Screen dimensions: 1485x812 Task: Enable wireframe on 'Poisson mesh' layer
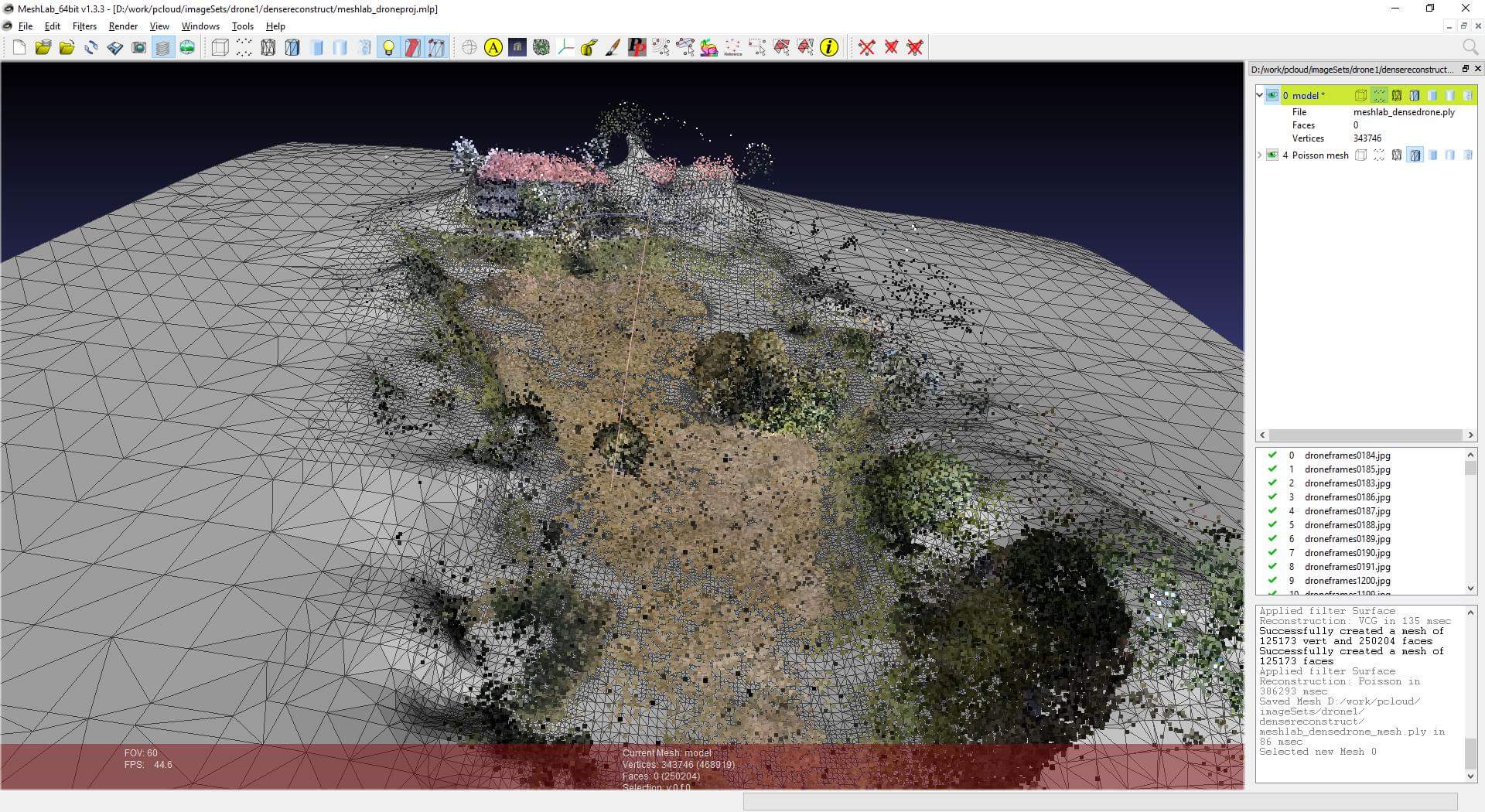(x=1397, y=155)
